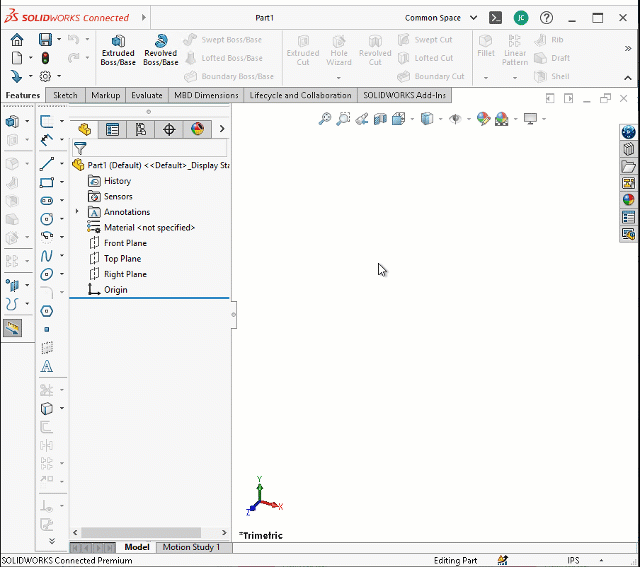Open the Appearances side panel sphere icon
Viewport: 640px width, 567px height.
629,200
